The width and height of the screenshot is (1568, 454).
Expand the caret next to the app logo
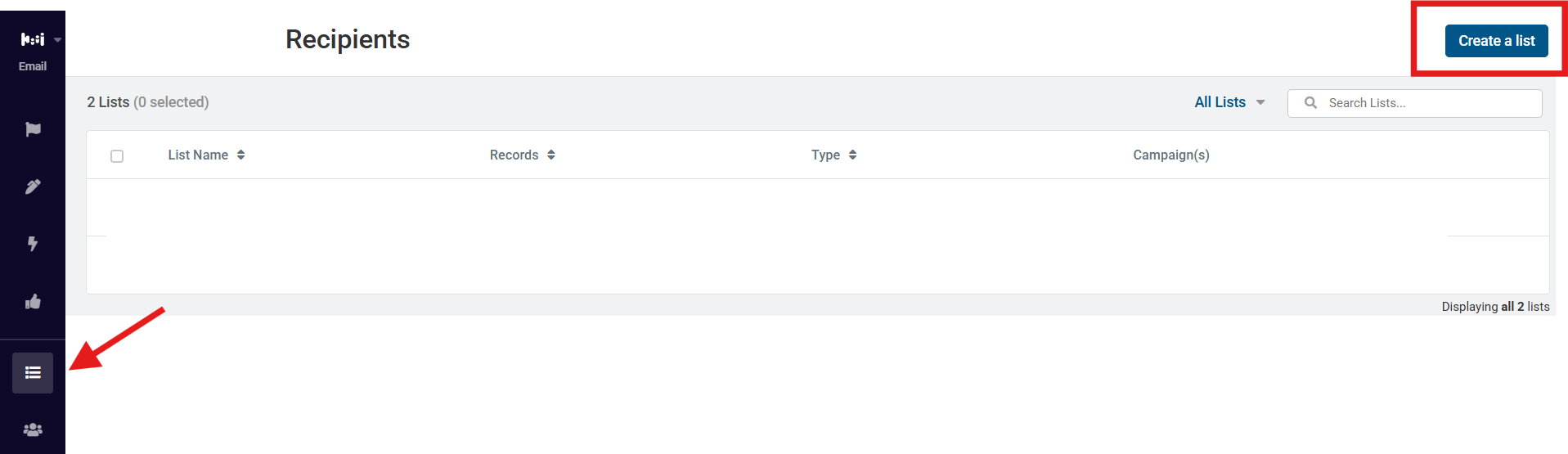point(57,40)
